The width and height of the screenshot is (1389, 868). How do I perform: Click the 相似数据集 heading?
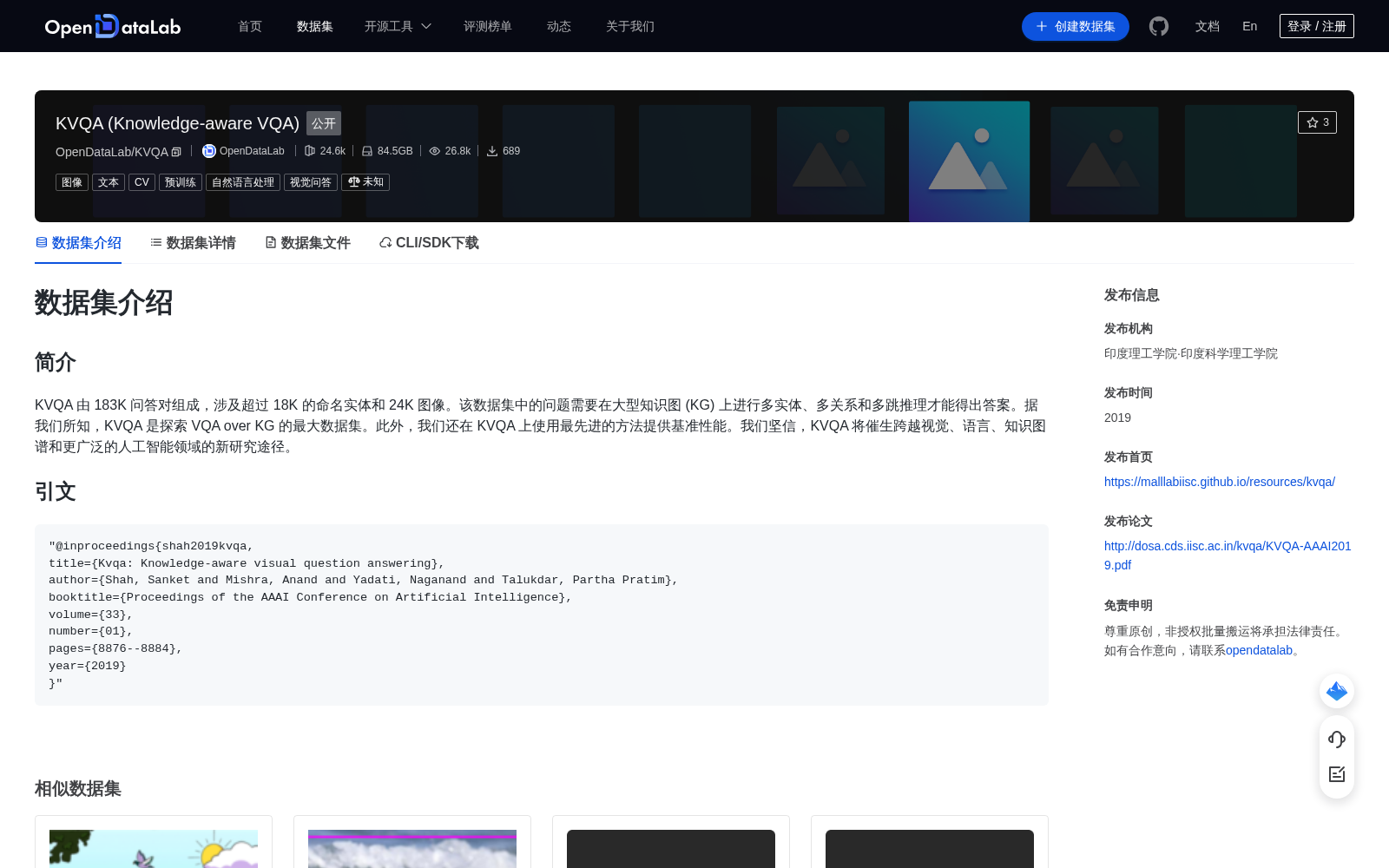click(78, 789)
